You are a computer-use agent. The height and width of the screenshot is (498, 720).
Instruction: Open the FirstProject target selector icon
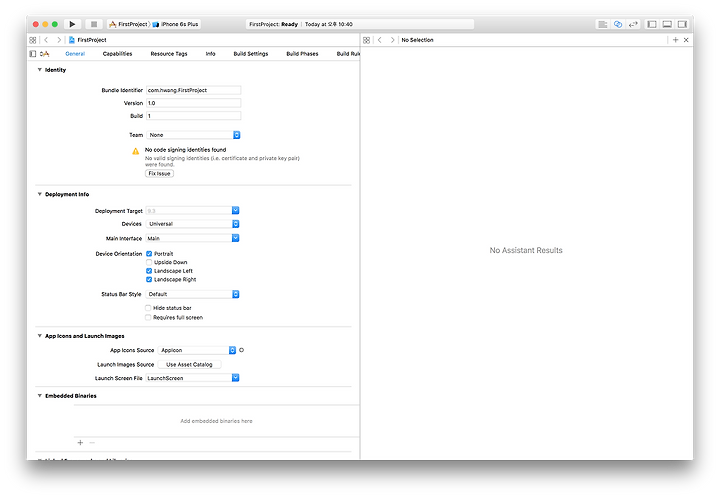[45, 54]
